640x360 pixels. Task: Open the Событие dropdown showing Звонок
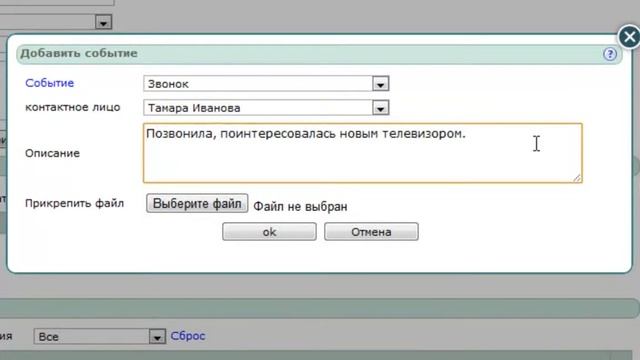(x=266, y=84)
